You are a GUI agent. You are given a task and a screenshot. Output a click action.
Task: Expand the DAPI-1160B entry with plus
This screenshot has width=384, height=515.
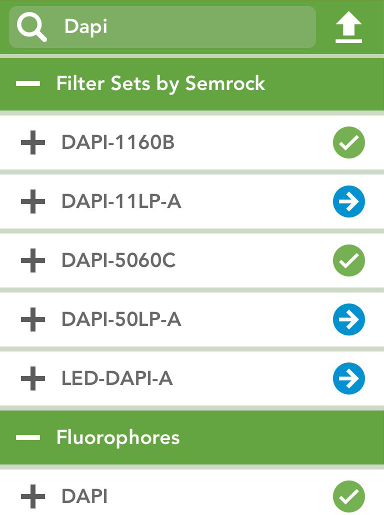pyautogui.click(x=33, y=143)
